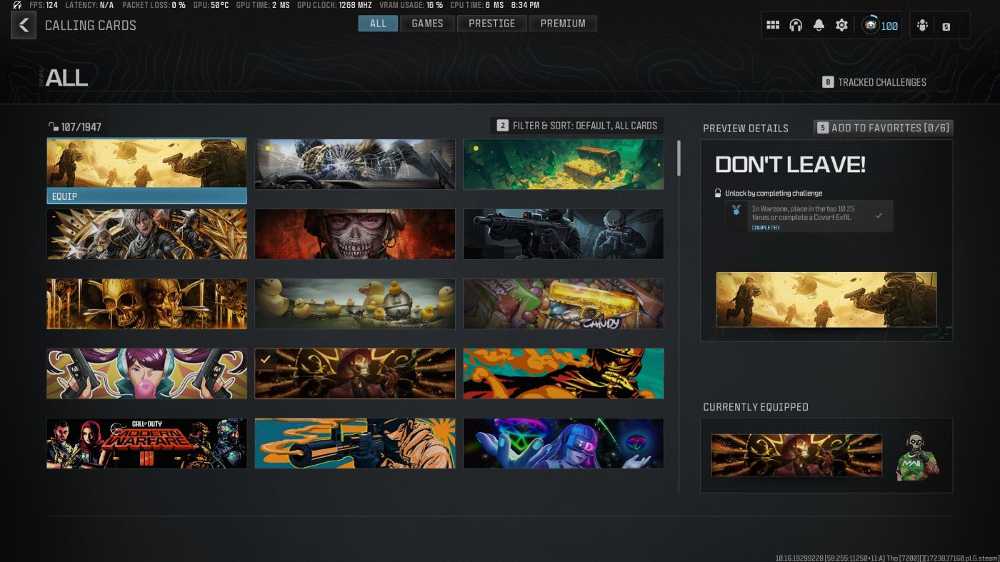The width and height of the screenshot is (1000, 562).
Task: Select the dark soldiers aiming rifles card
Action: pyautogui.click(x=564, y=234)
